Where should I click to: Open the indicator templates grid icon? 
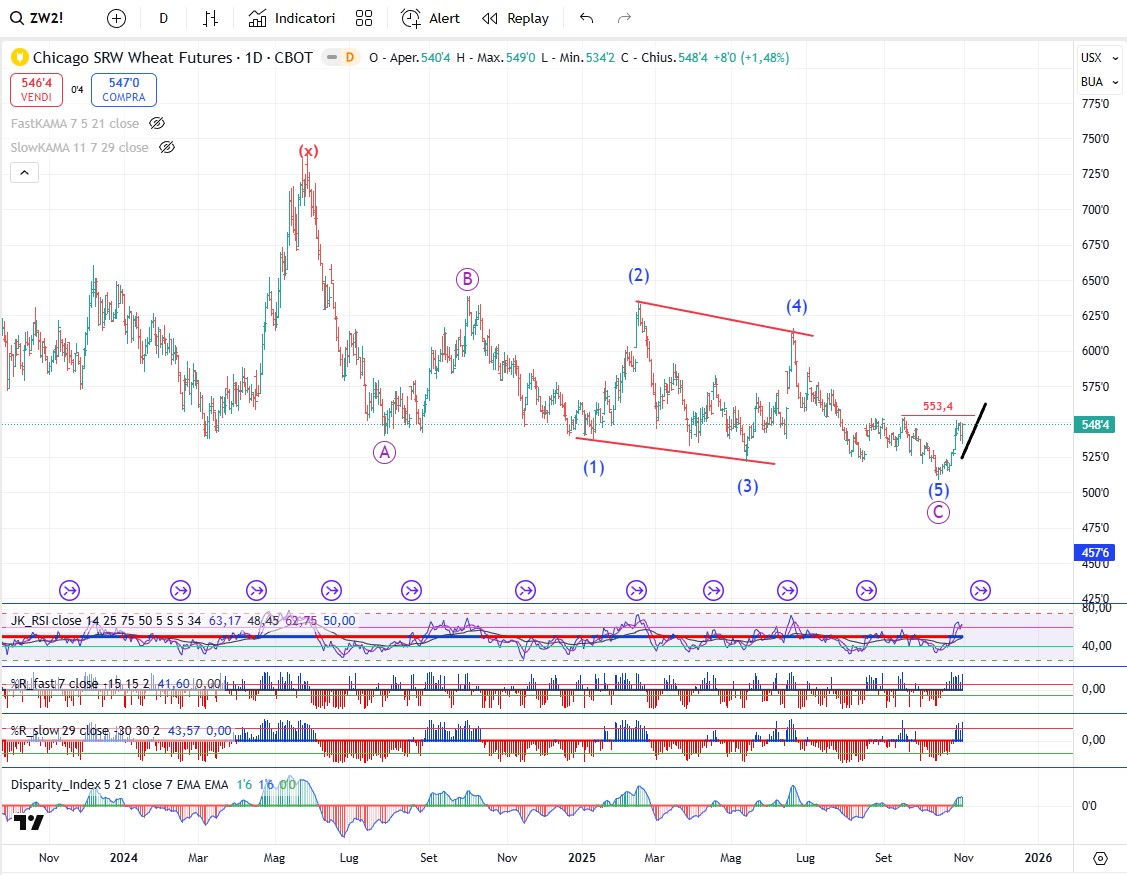click(x=364, y=18)
